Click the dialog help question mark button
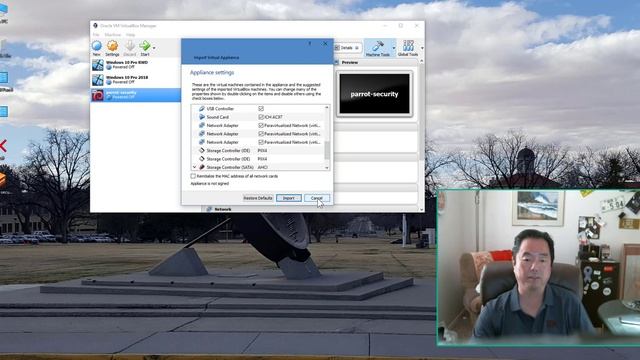Viewport: 640px width, 360px height. pos(310,43)
